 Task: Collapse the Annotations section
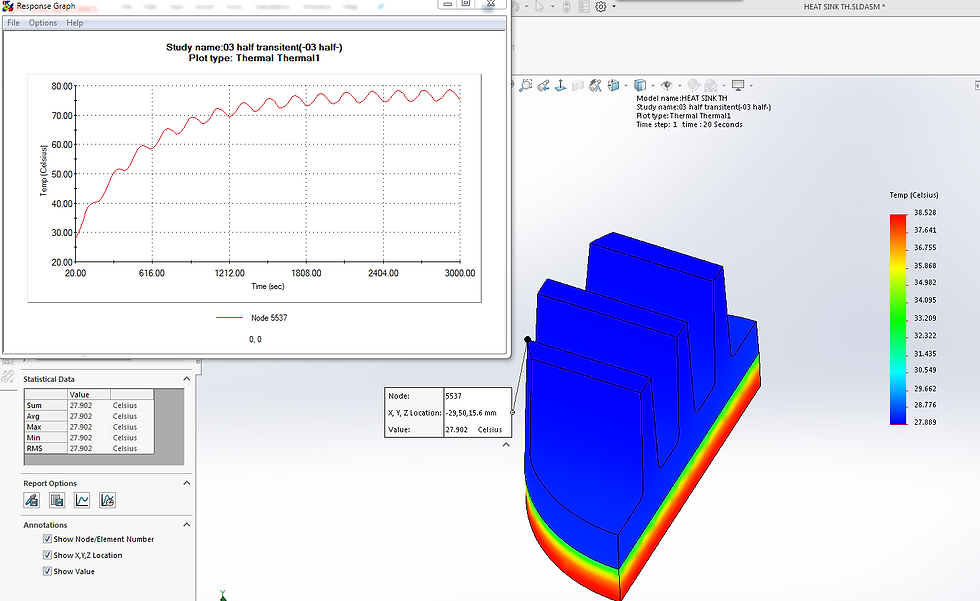point(186,524)
